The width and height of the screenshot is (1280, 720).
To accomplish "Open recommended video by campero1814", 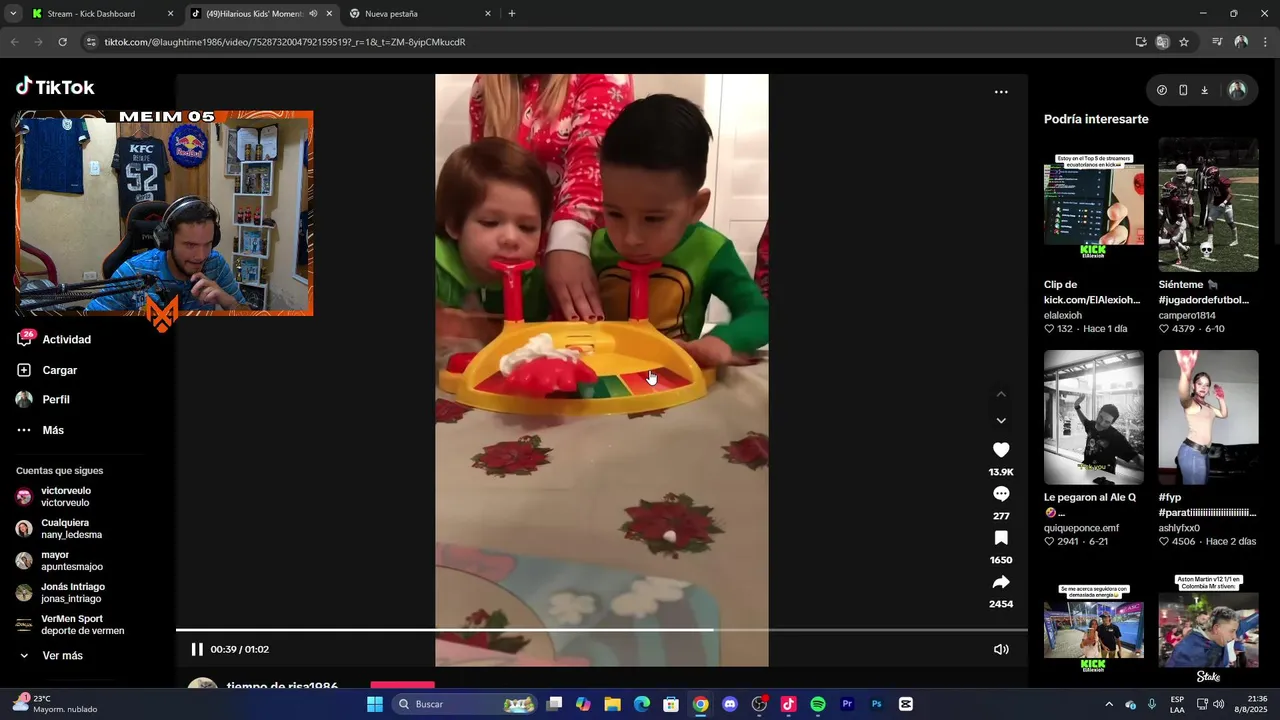I will point(1208,205).
